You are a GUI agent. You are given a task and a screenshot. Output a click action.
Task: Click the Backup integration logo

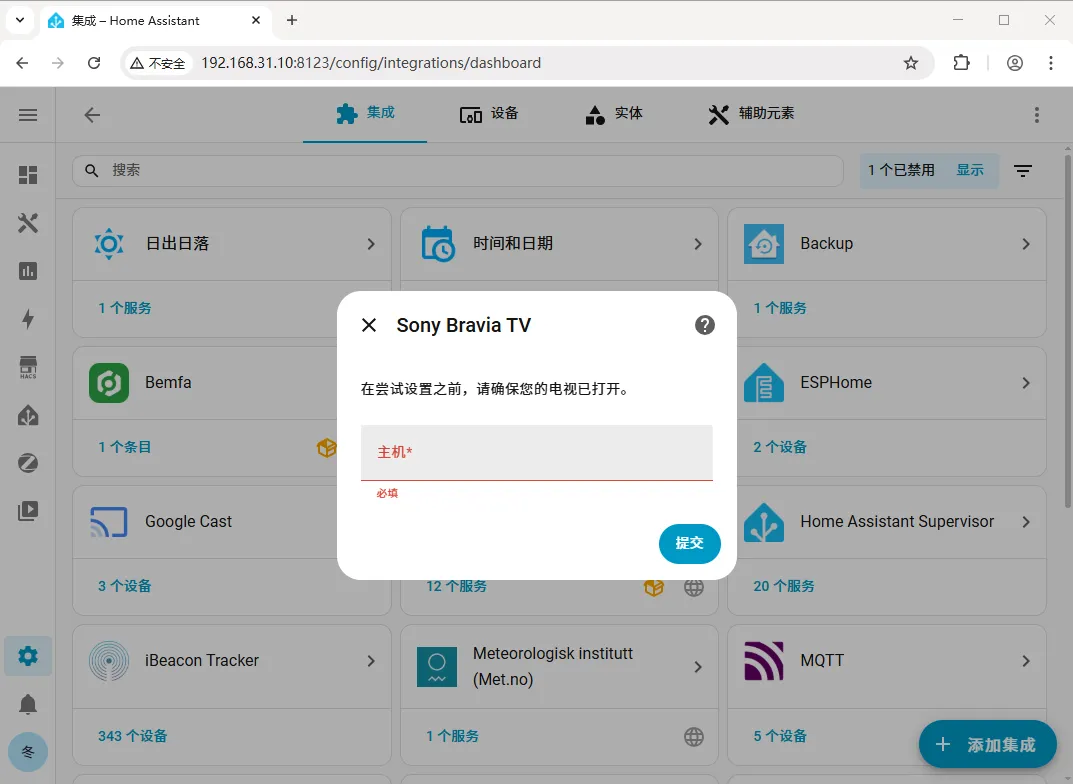pyautogui.click(x=764, y=244)
